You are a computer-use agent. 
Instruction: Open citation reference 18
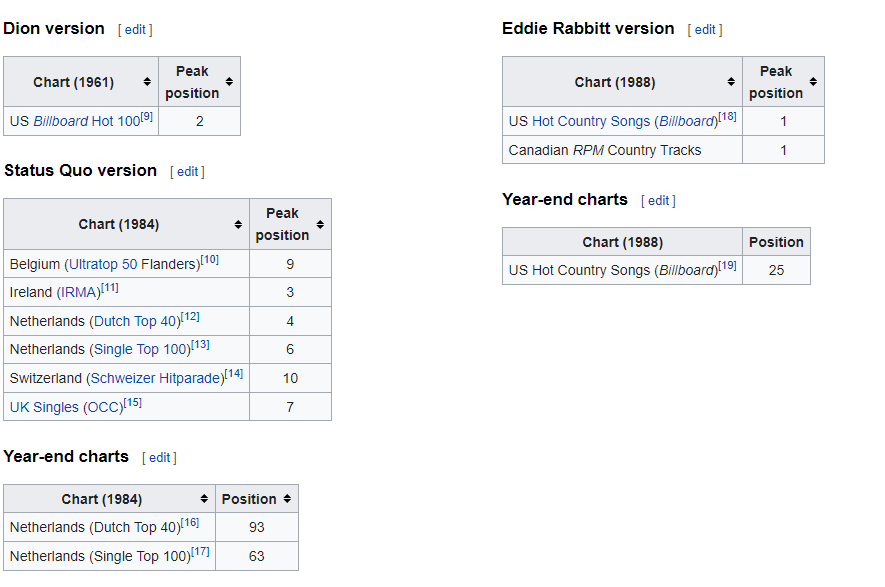click(x=727, y=116)
